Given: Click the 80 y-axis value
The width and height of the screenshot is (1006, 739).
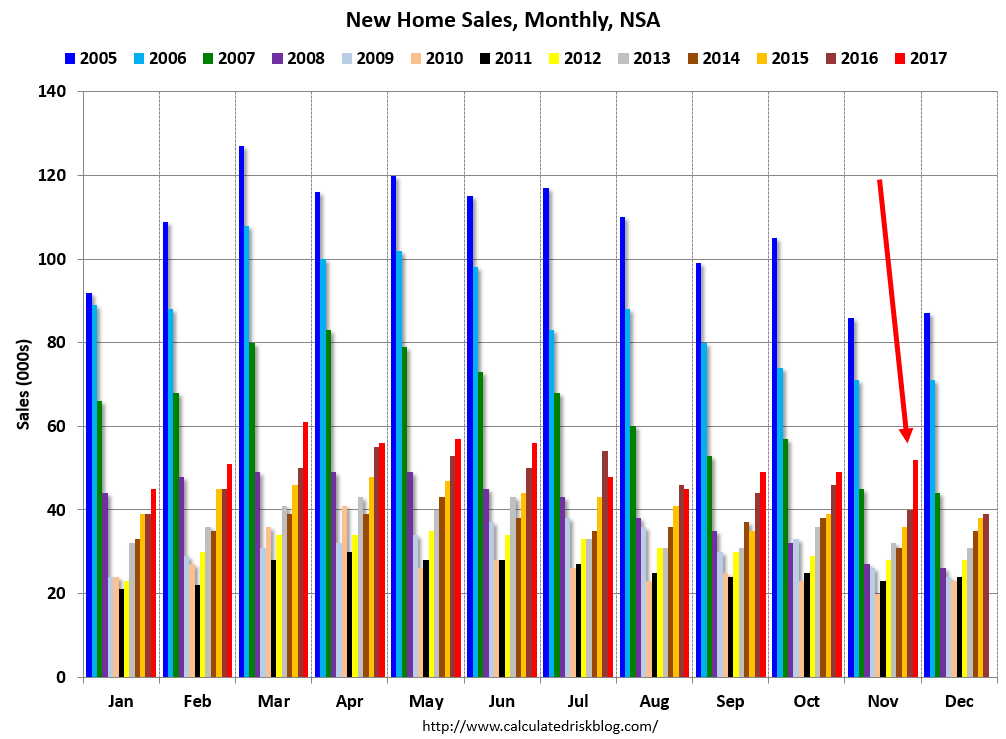Looking at the screenshot, I should pyautogui.click(x=56, y=343).
